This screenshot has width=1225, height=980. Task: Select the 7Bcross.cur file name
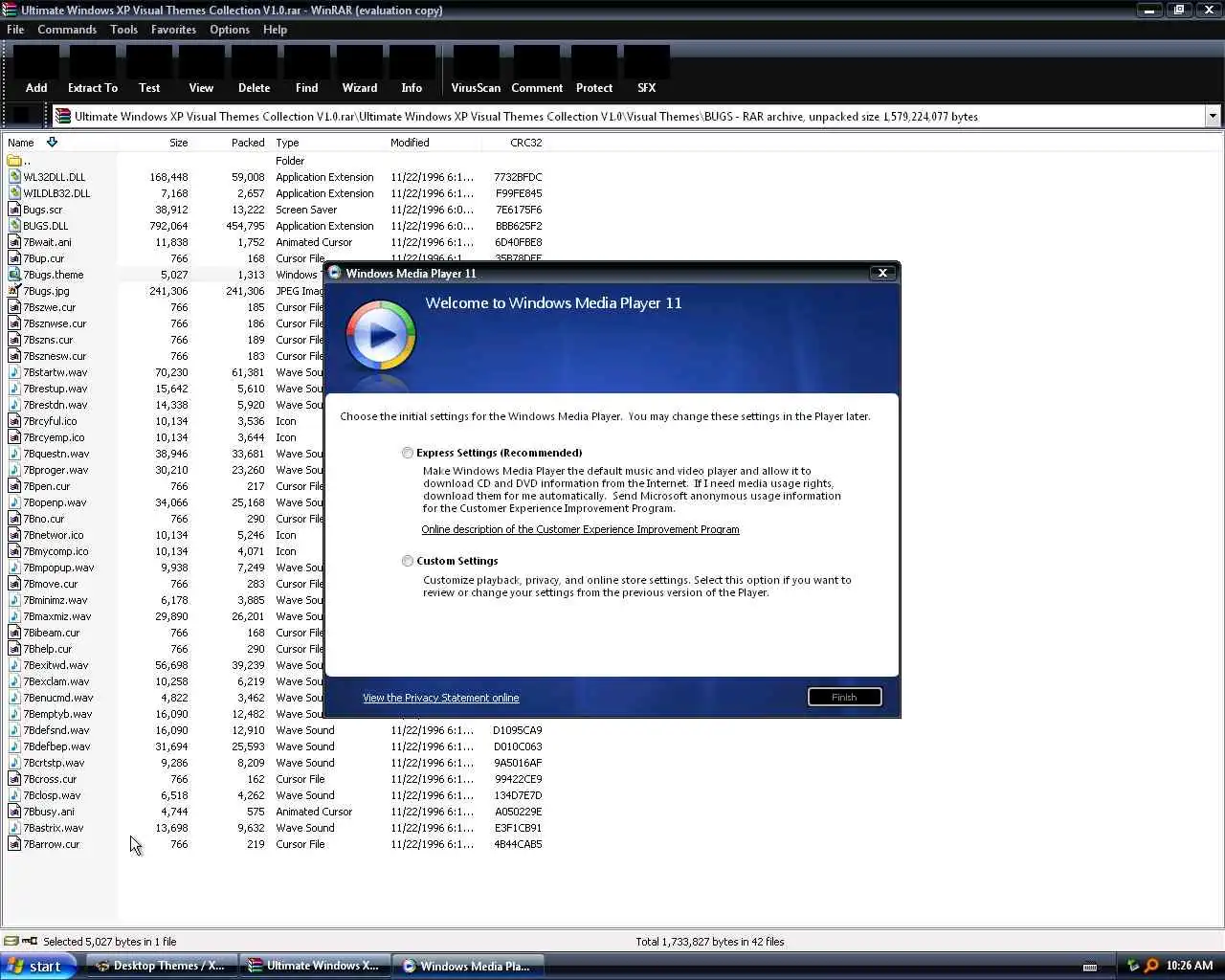50,779
